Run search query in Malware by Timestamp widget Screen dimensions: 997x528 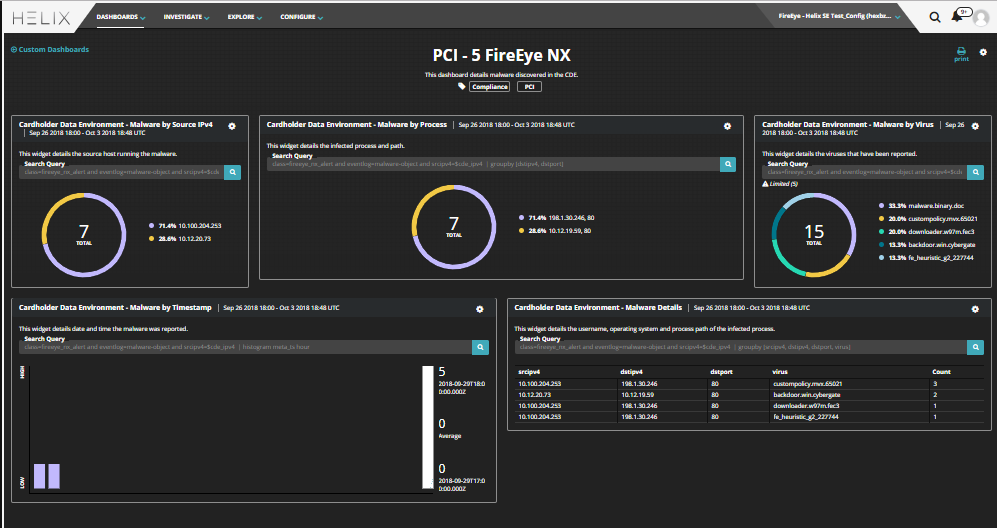480,347
